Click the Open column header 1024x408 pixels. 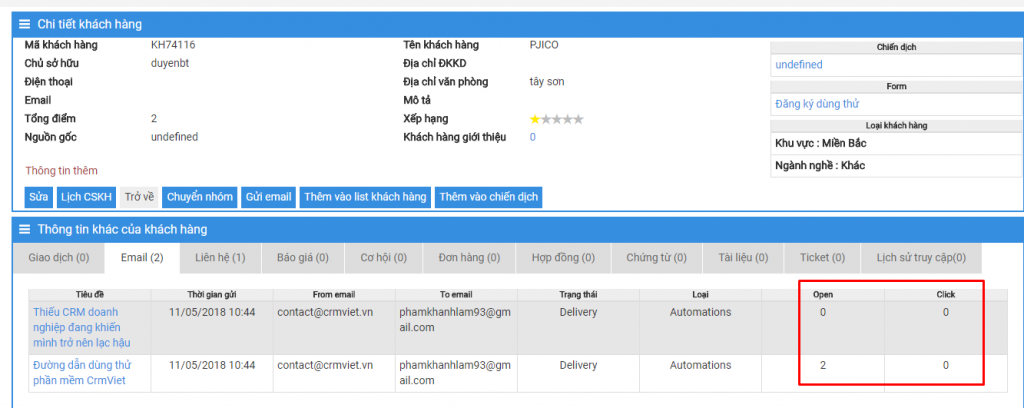(823, 294)
